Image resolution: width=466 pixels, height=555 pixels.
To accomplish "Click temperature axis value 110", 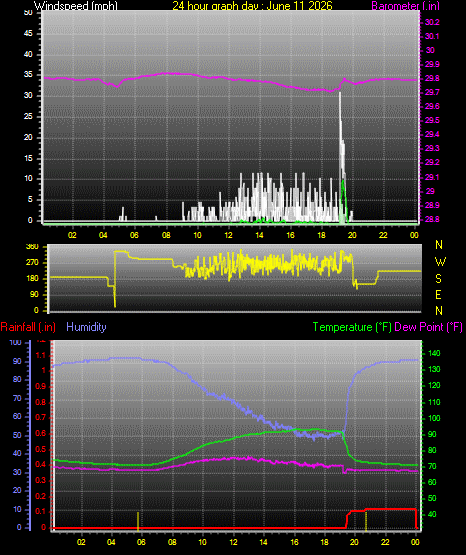I will tap(434, 402).
